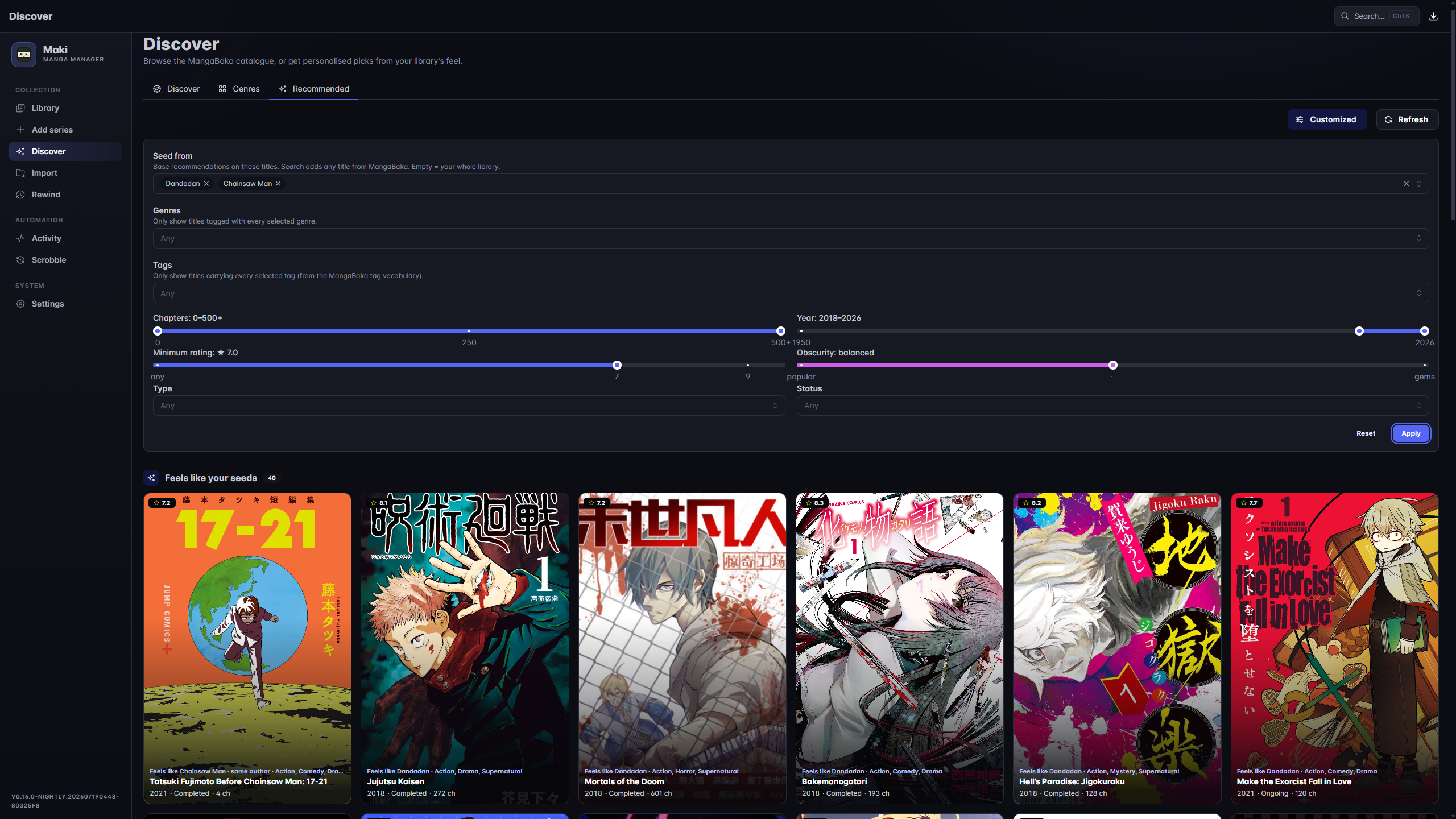This screenshot has width=1456, height=819.
Task: Click the Reset button
Action: tap(1366, 433)
